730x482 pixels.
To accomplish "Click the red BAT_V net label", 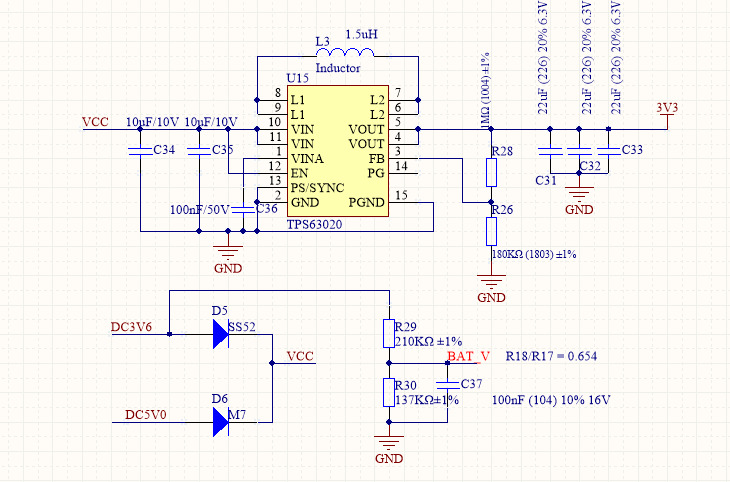I will point(468,356).
